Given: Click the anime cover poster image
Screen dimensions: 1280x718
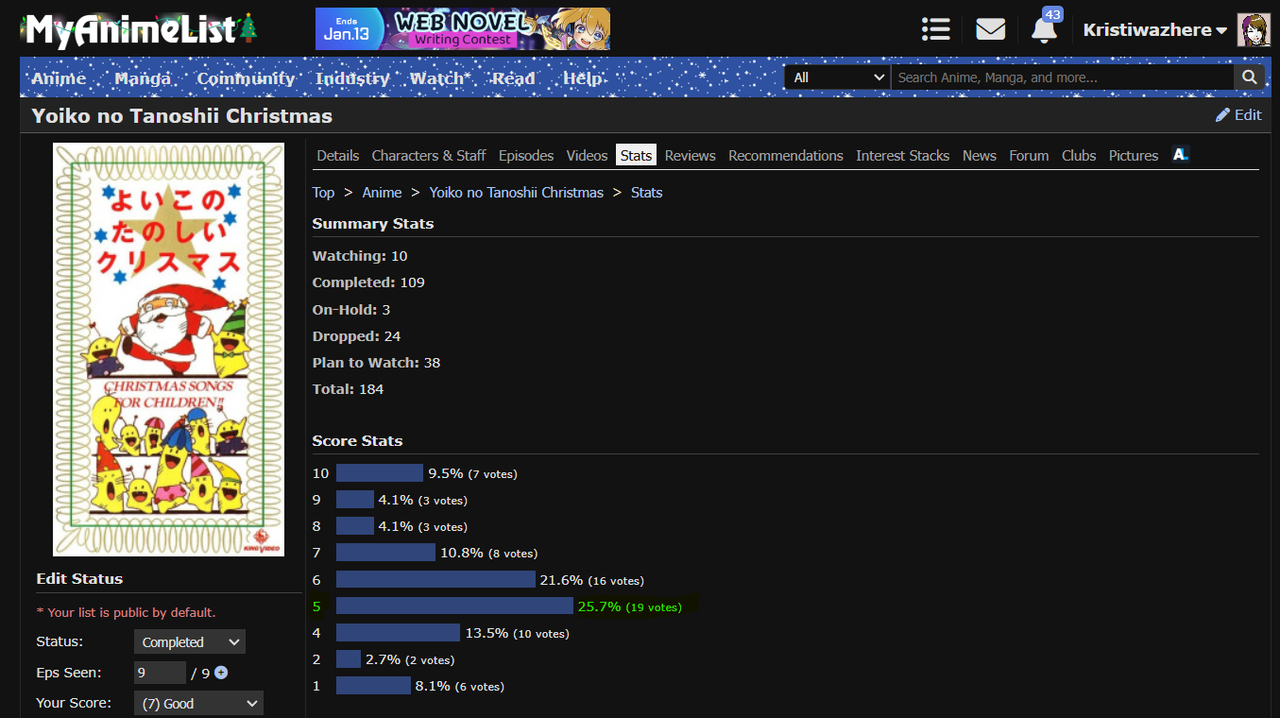Looking at the screenshot, I should (x=168, y=349).
